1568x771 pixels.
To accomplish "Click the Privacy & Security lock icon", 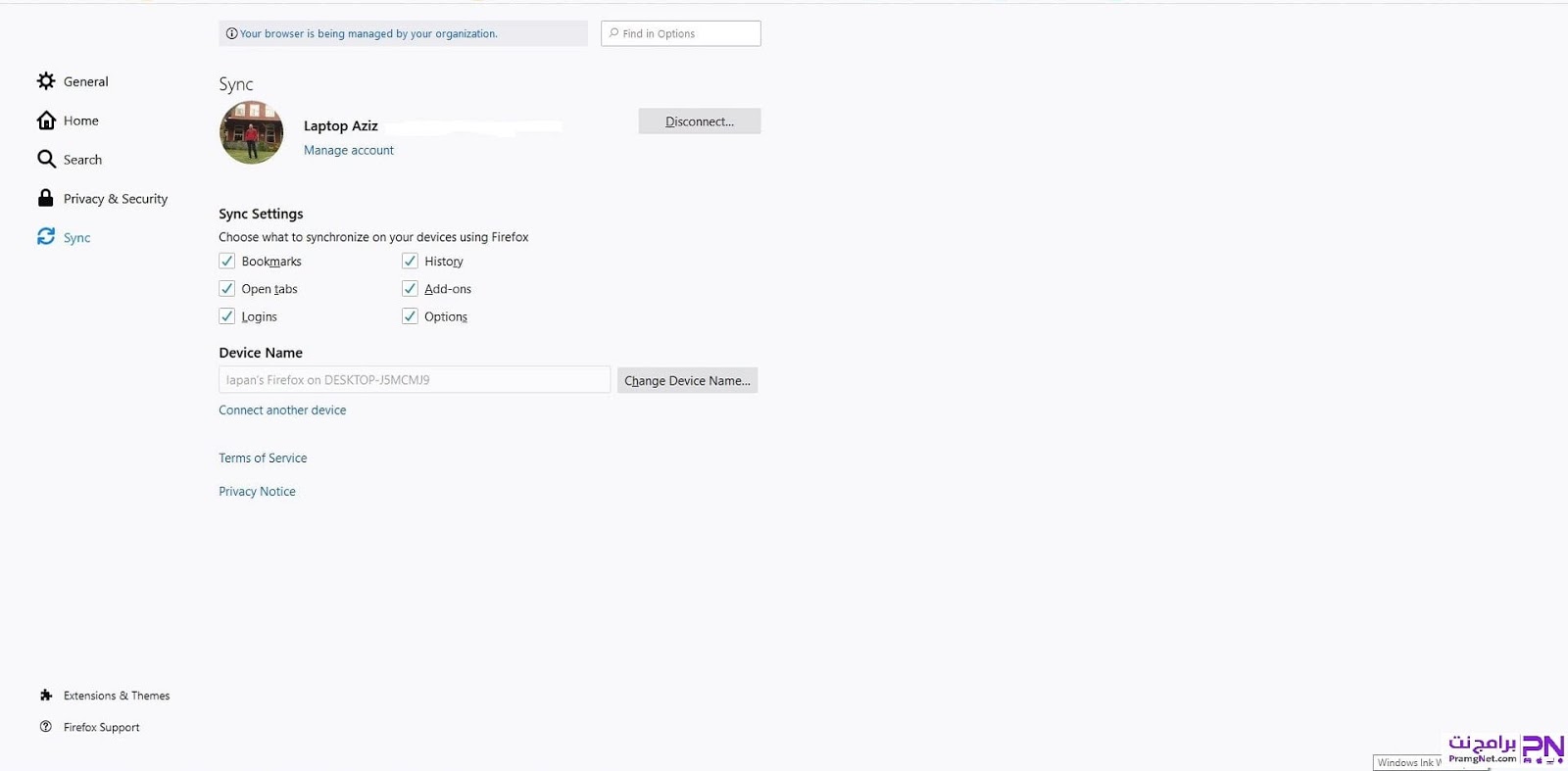I will coord(46,198).
